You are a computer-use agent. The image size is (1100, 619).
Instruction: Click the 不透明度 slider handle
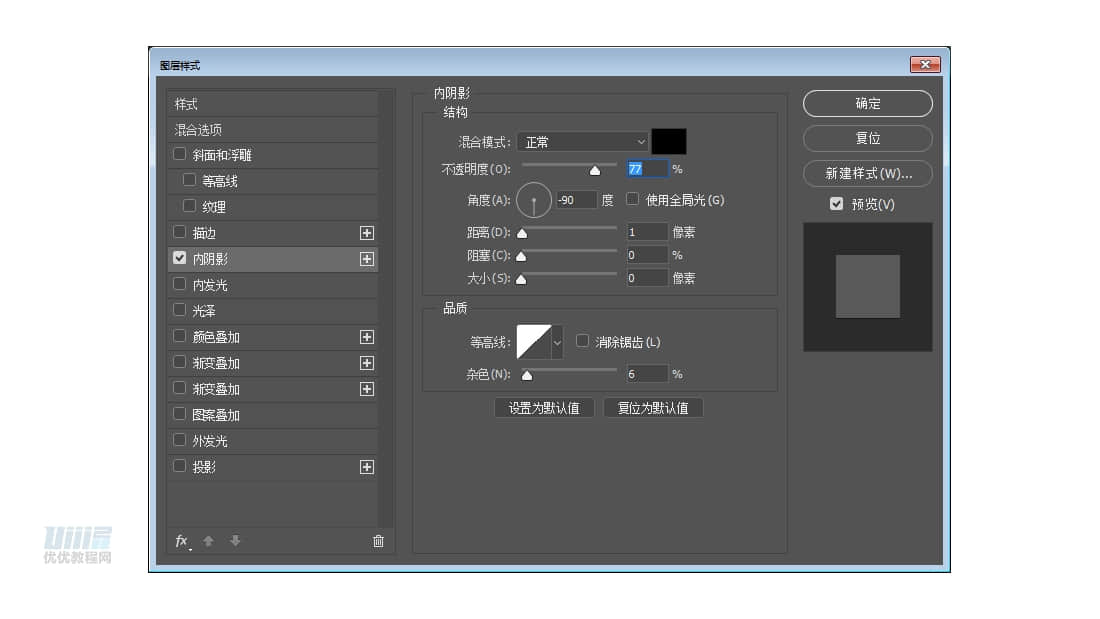[x=595, y=171]
